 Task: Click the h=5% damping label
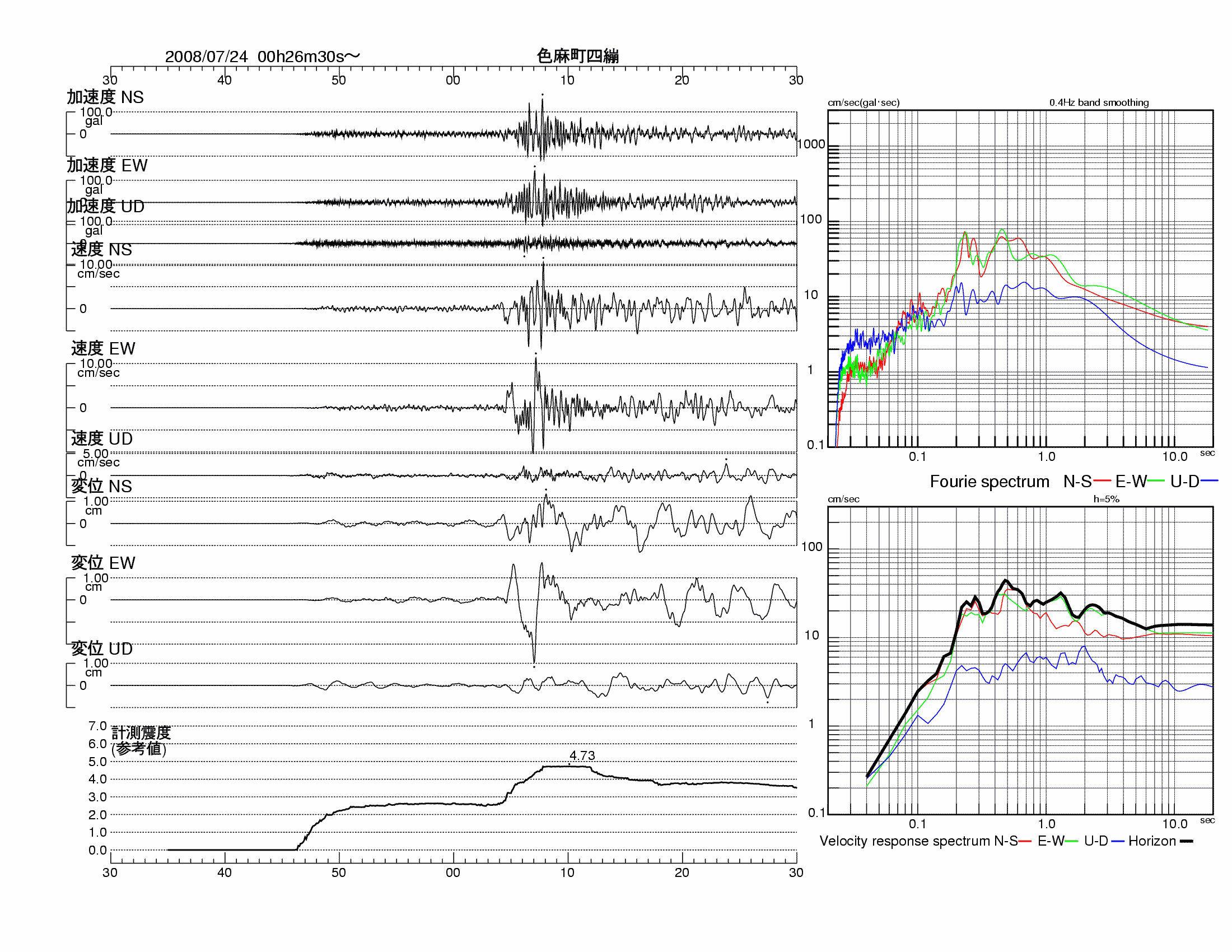pyautogui.click(x=1106, y=499)
